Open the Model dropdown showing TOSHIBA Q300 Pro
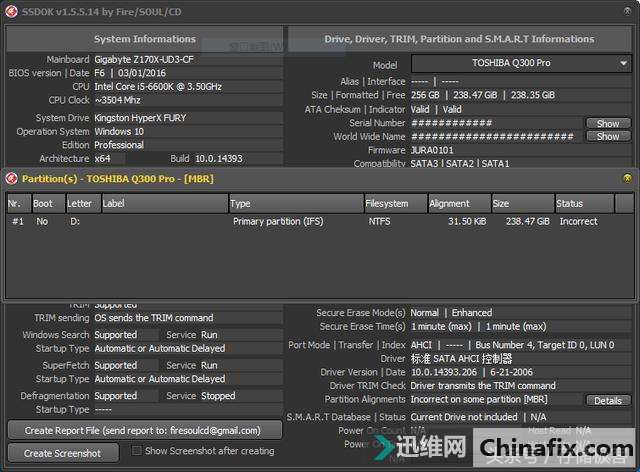 click(x=521, y=63)
